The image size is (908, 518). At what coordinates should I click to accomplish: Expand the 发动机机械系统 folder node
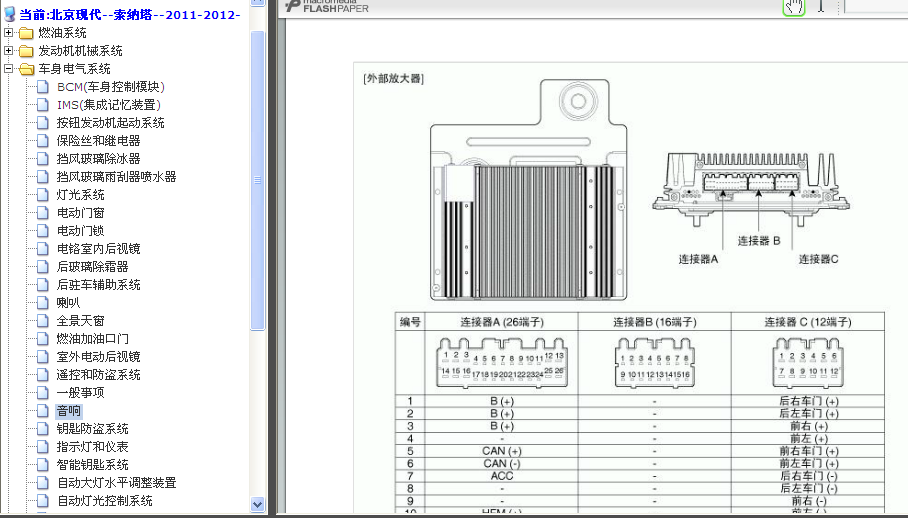(x=8, y=50)
